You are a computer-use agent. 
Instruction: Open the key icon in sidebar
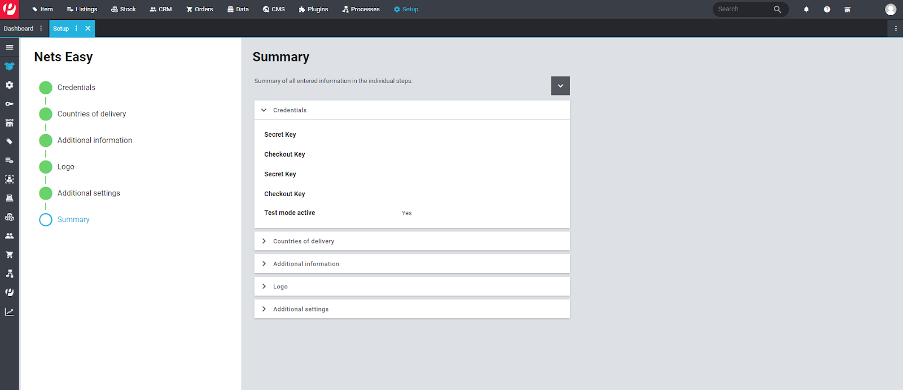coord(9,104)
